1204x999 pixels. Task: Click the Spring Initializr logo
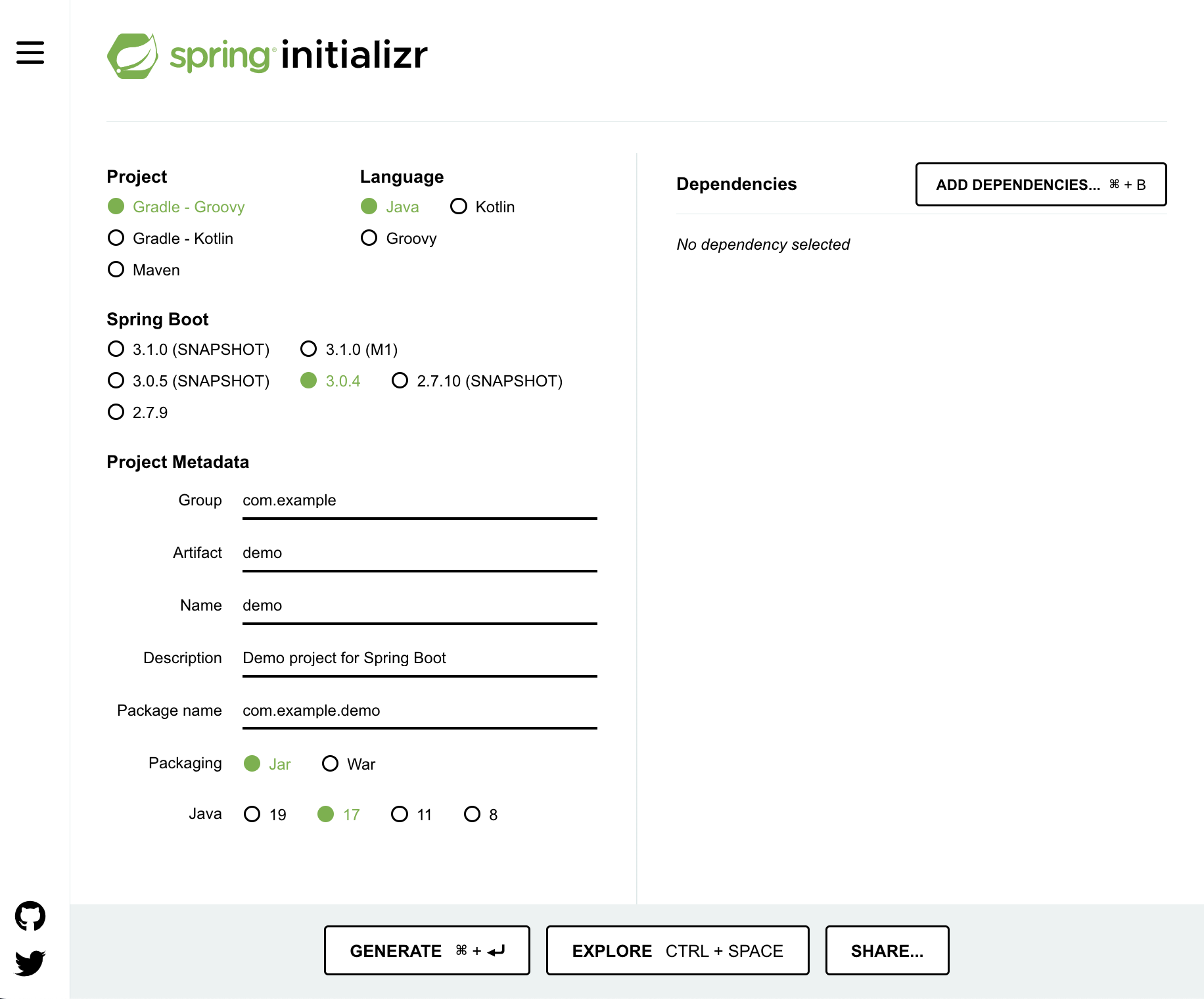point(267,56)
